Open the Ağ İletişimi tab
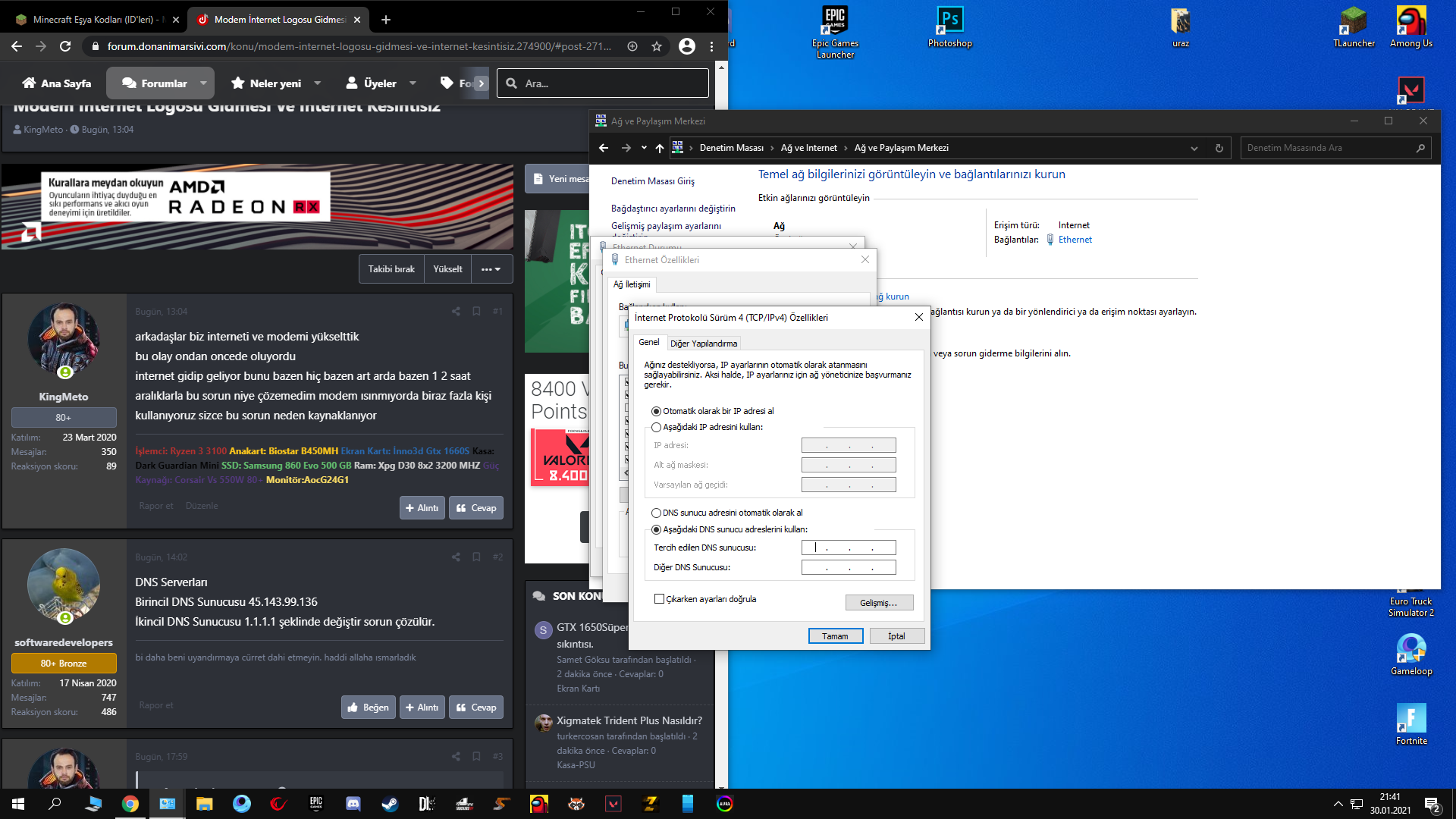This screenshot has width=1456, height=819. pos(632,284)
